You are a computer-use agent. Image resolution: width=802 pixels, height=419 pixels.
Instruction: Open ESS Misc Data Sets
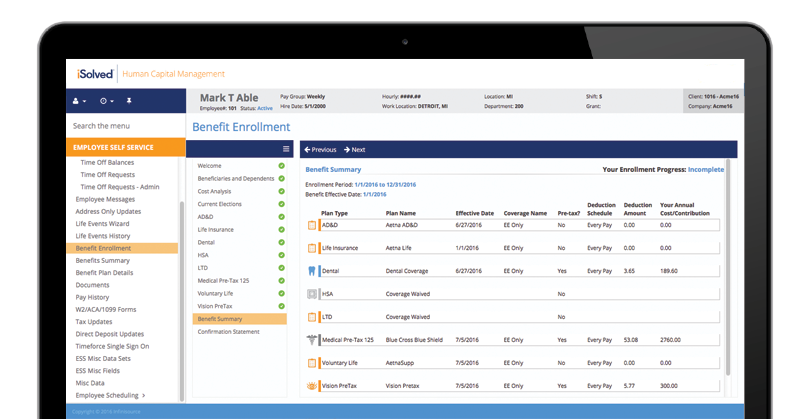point(103,359)
